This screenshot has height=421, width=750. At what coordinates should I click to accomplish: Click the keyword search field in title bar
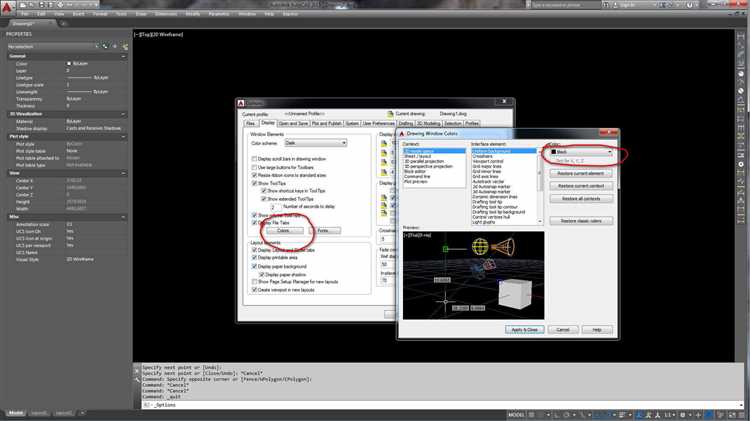pyautogui.click(x=566, y=5)
